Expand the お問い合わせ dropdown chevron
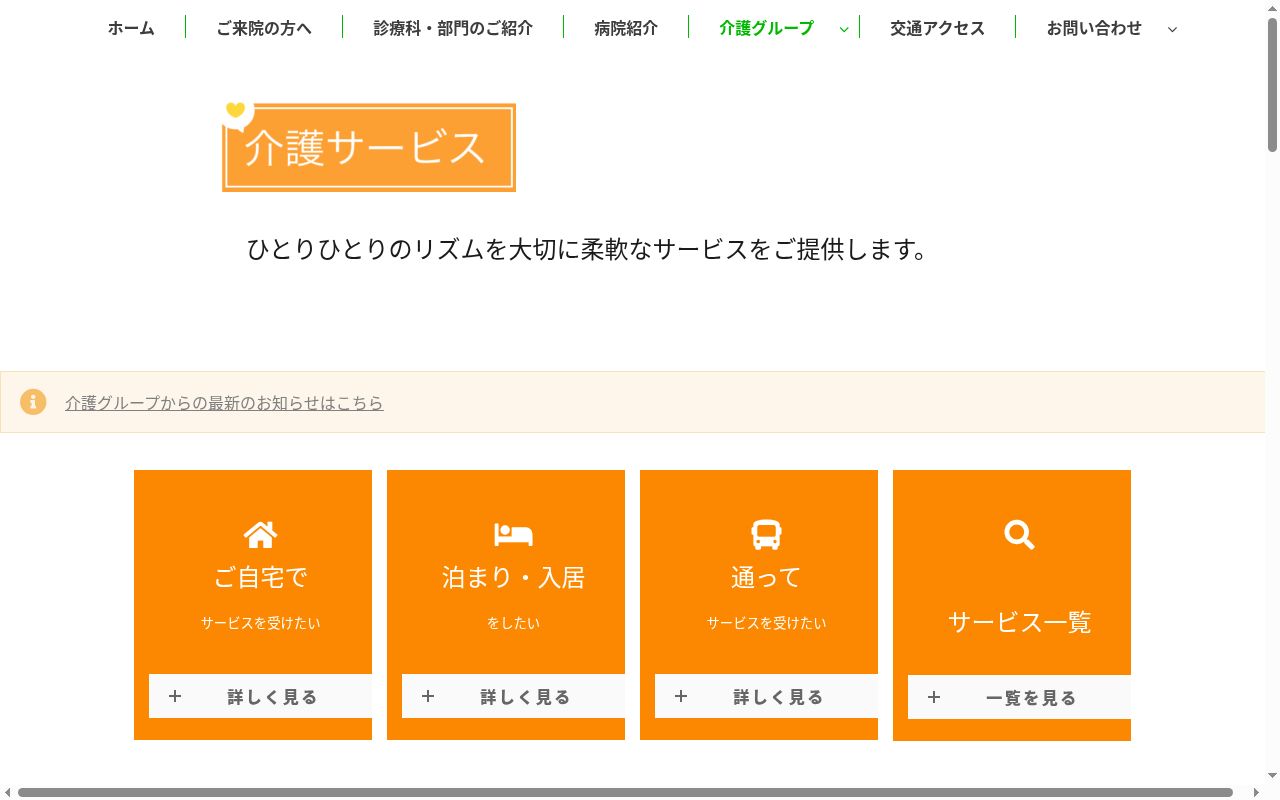The width and height of the screenshot is (1280, 800). point(1172,29)
